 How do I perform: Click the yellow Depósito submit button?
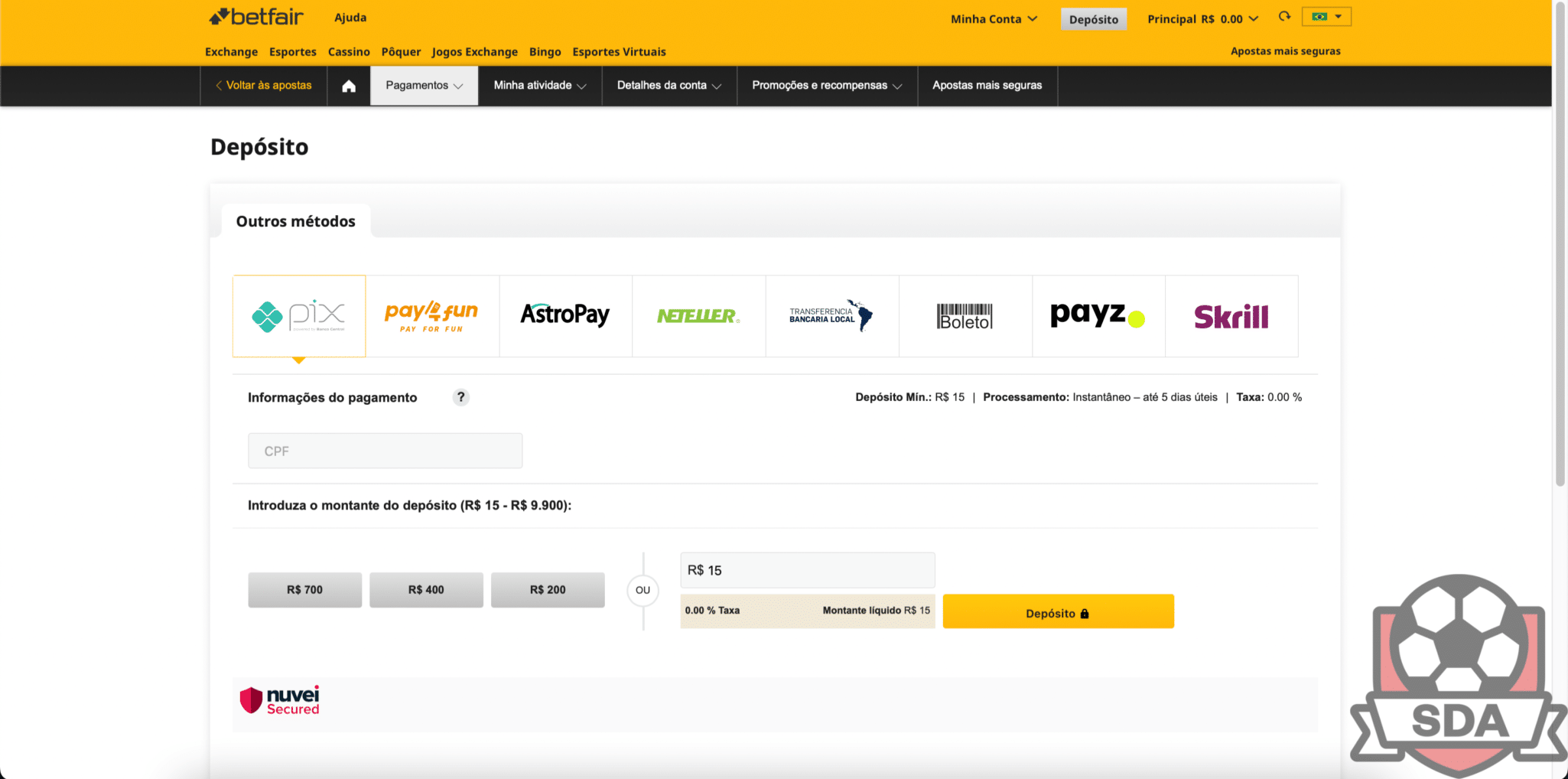1058,611
